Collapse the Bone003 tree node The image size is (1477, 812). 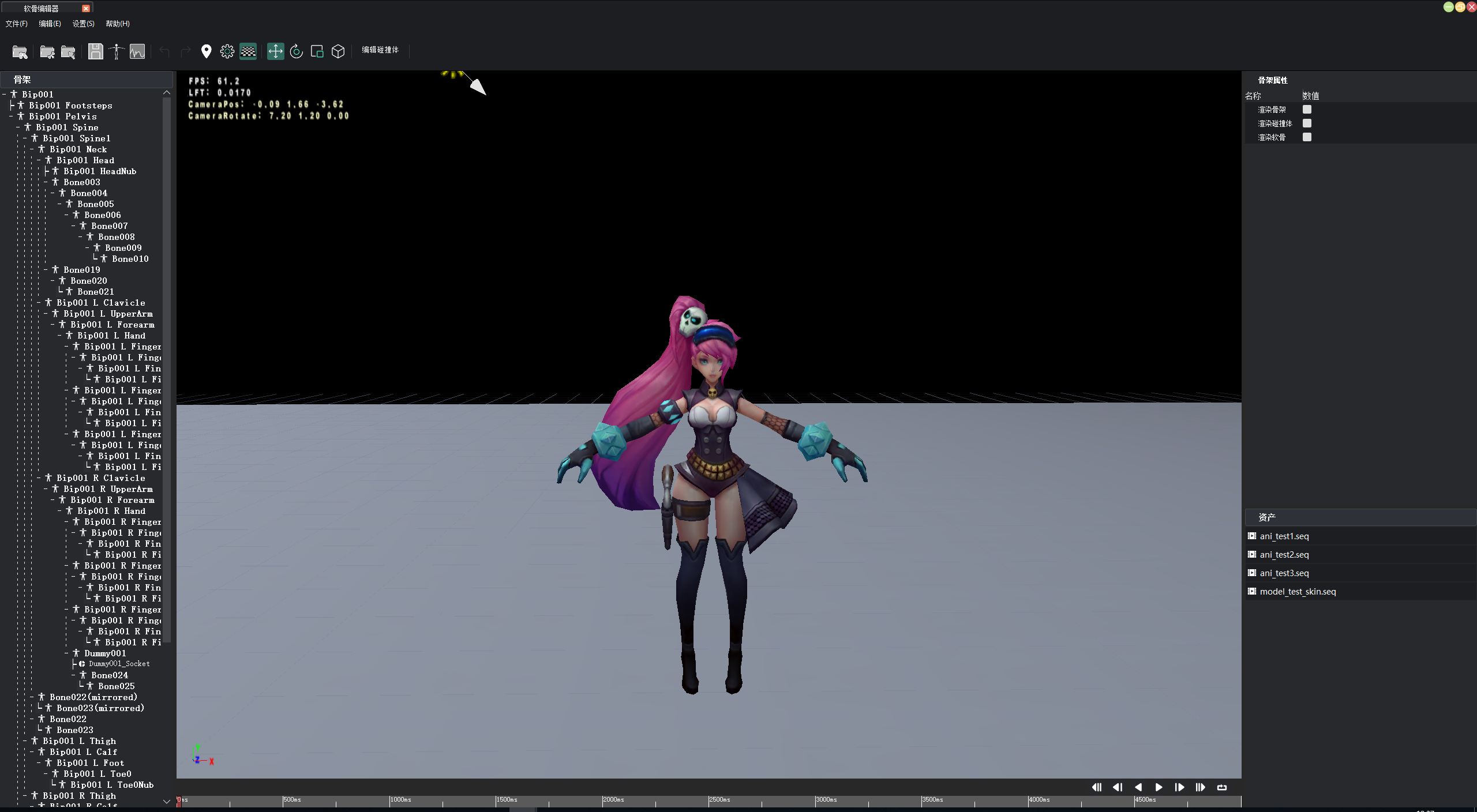[x=46, y=182]
